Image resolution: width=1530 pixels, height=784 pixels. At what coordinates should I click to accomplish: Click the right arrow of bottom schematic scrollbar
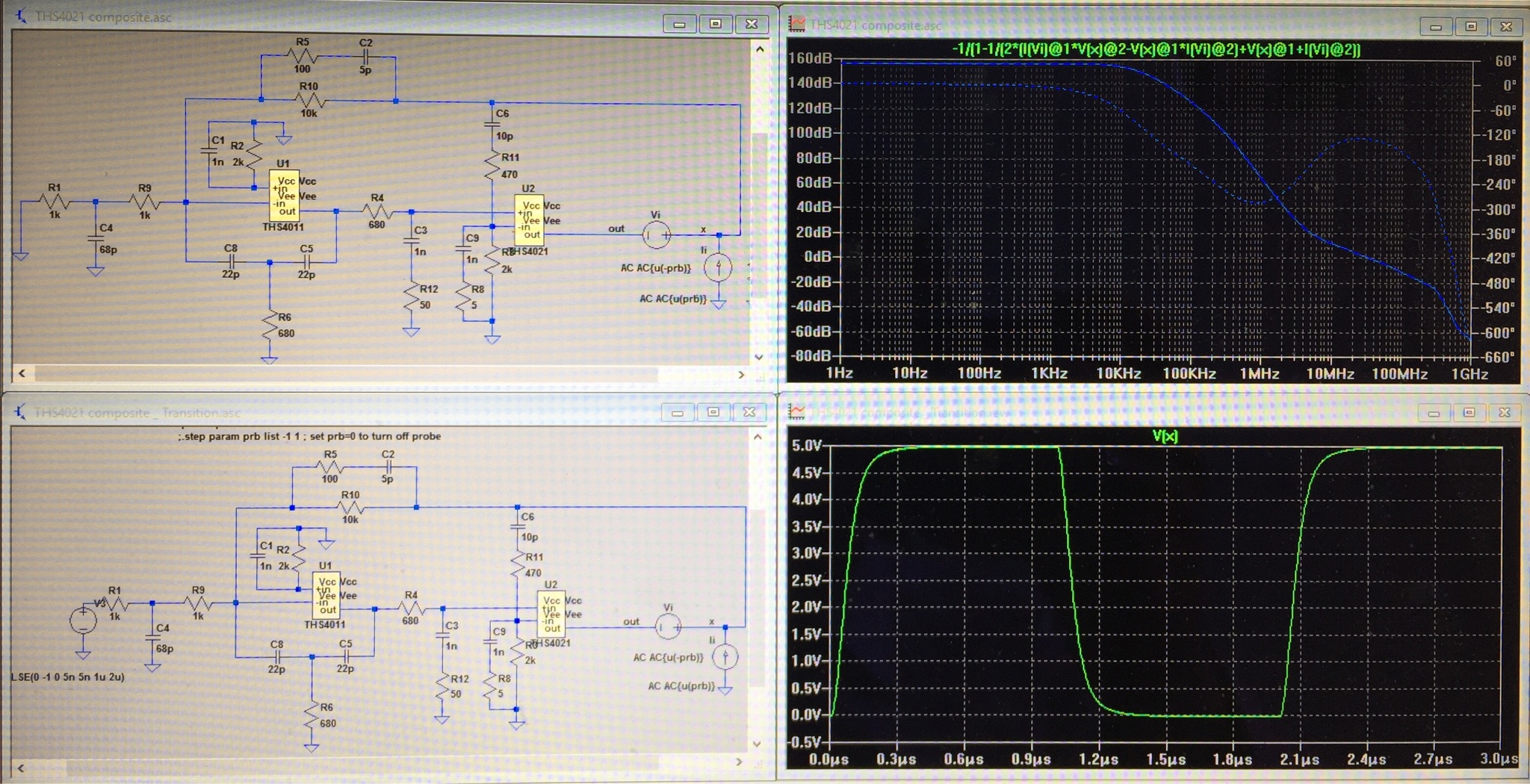click(739, 762)
